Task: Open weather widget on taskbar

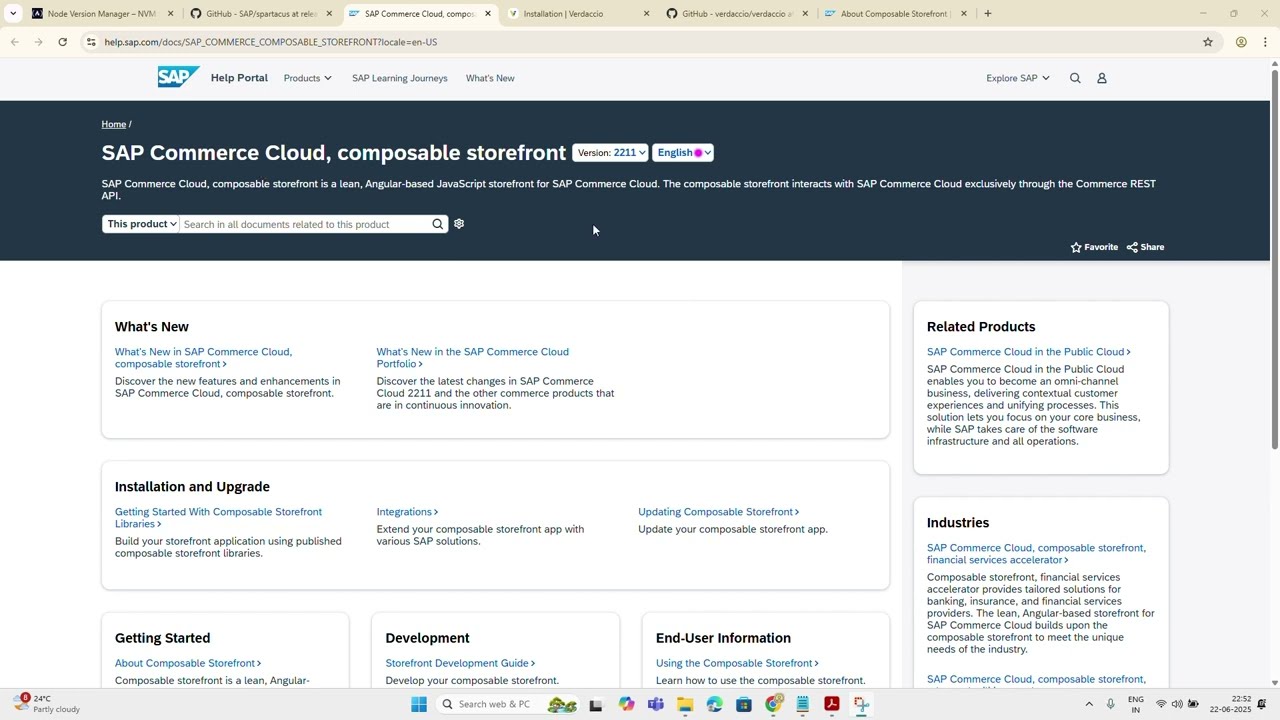Action: coord(47,704)
